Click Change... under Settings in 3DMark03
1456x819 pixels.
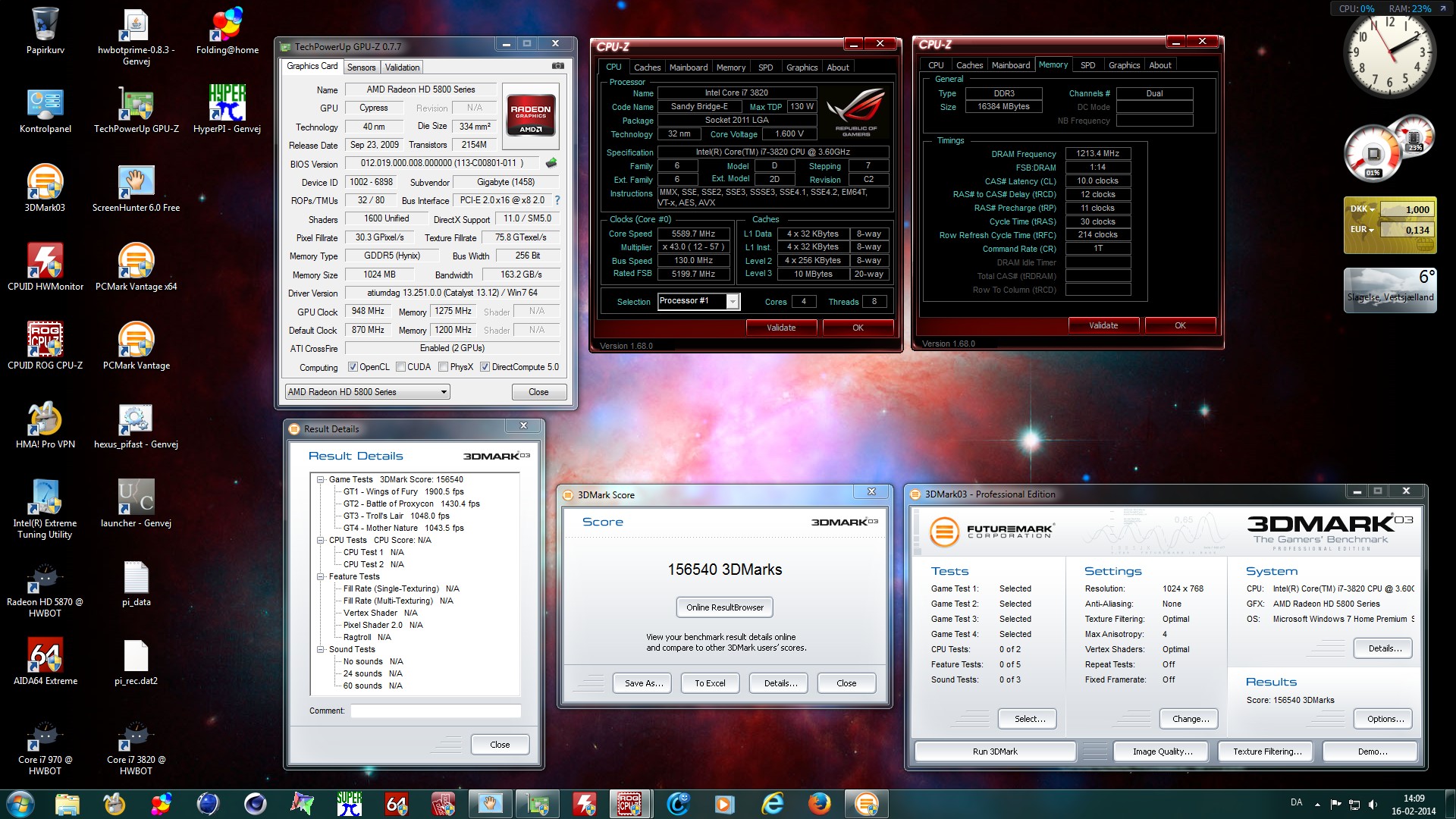pyautogui.click(x=1191, y=719)
